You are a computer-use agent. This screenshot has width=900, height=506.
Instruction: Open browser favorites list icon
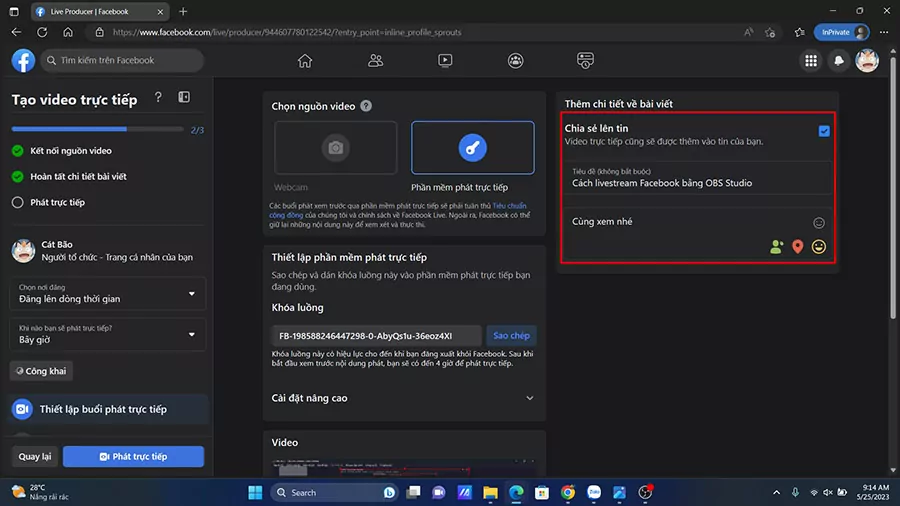click(800, 32)
